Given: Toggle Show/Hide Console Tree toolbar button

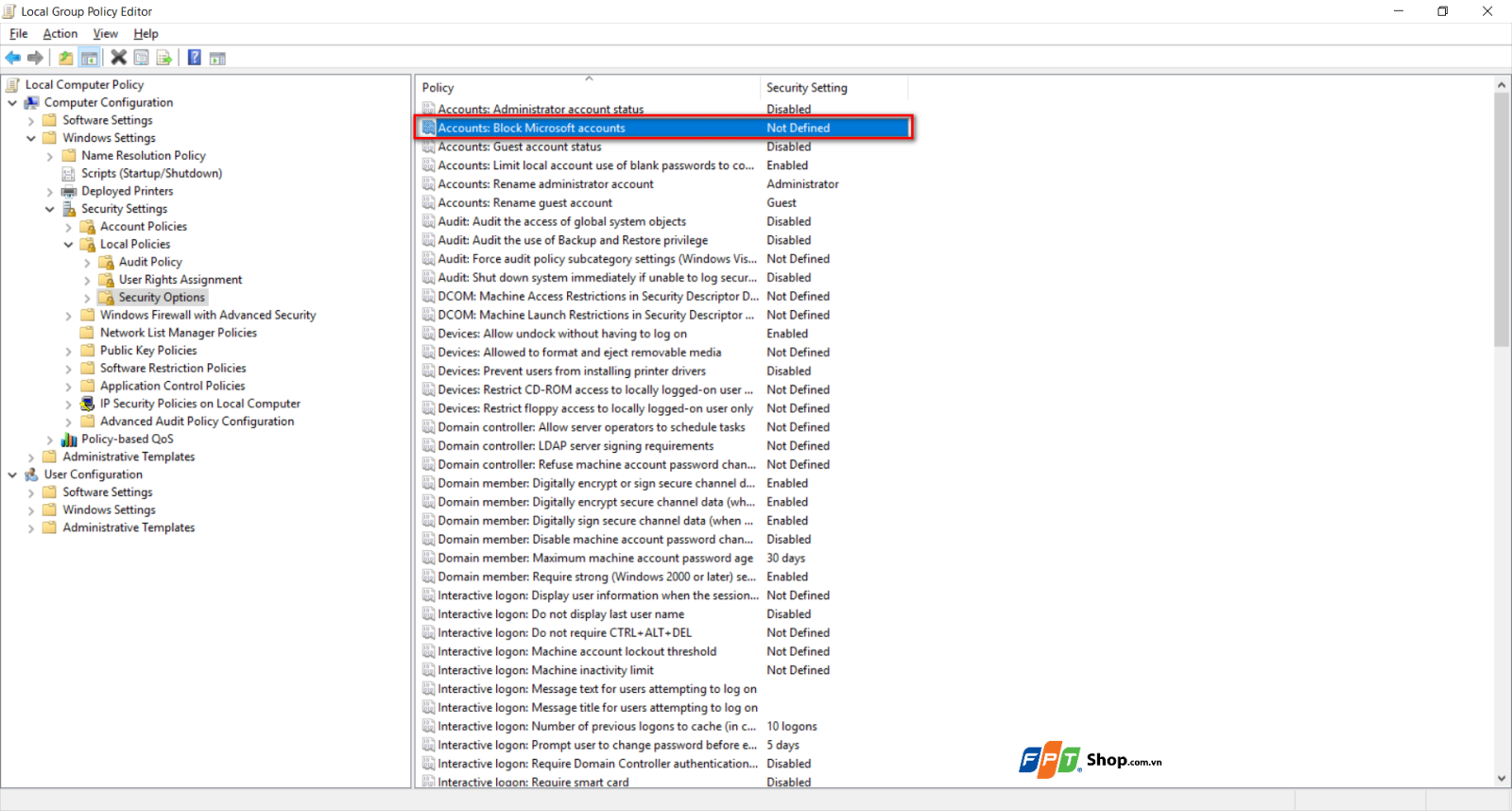Looking at the screenshot, I should tap(89, 58).
